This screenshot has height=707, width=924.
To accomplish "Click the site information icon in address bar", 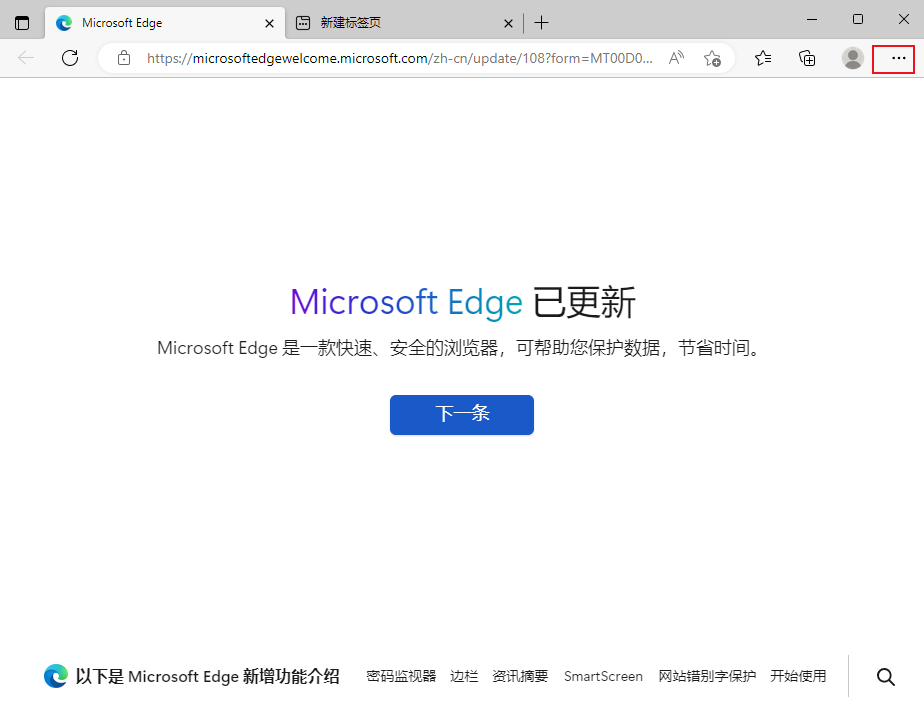I will pos(123,59).
